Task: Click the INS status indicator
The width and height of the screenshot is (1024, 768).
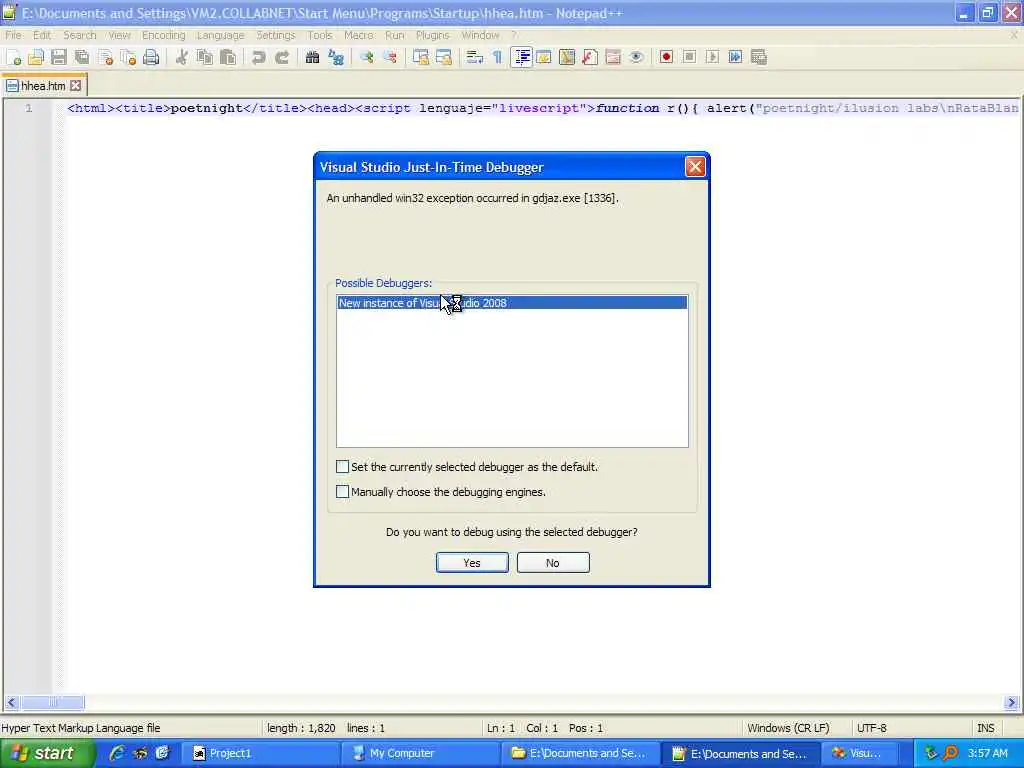Action: pyautogui.click(x=985, y=728)
